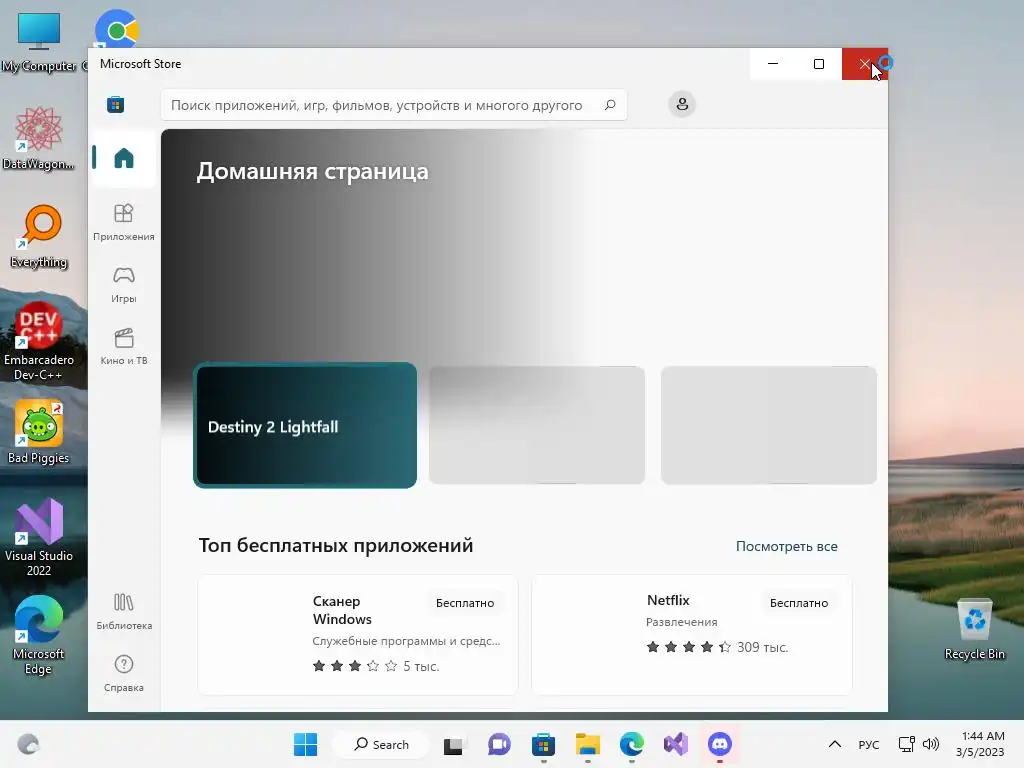Select Everything desktop shortcut

(x=39, y=236)
